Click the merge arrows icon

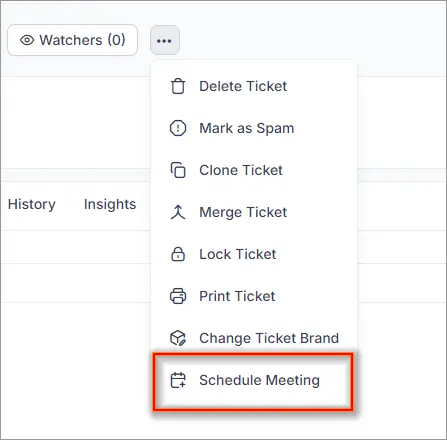178,212
